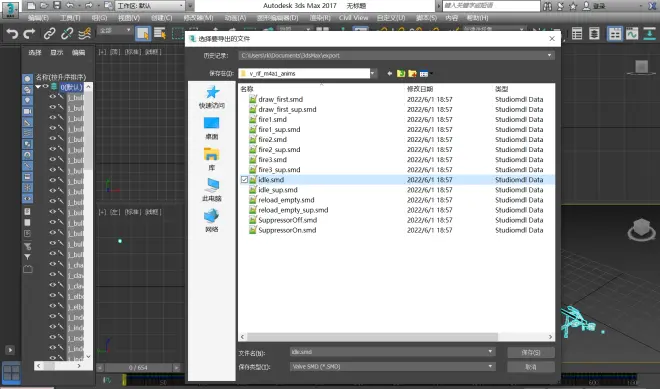Click the binoculars search icon in title bar

click(x=548, y=6)
